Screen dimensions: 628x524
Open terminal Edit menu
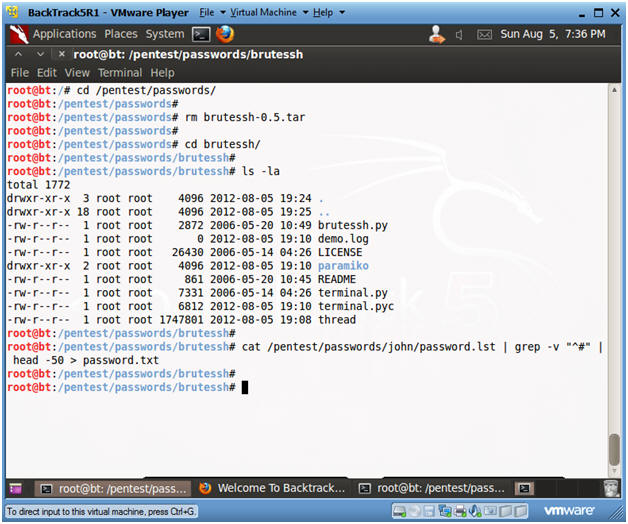[47, 73]
